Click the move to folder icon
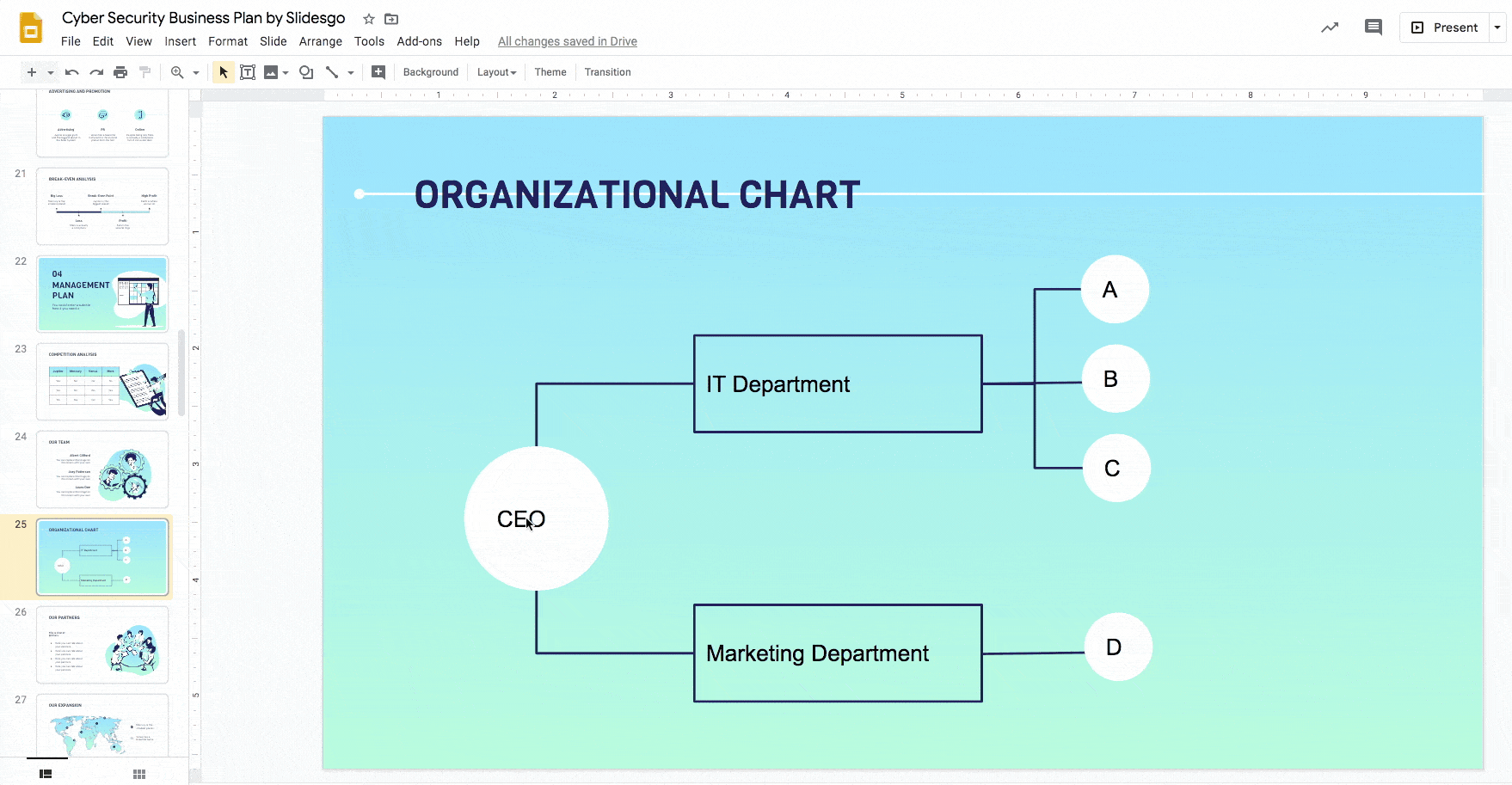This screenshot has width=1512, height=785. point(391,19)
